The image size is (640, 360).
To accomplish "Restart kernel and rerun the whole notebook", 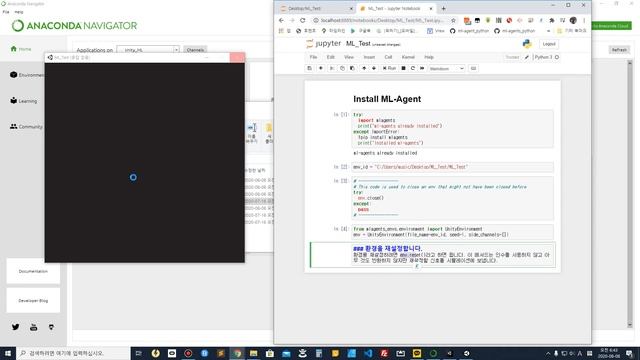I will click(x=422, y=69).
